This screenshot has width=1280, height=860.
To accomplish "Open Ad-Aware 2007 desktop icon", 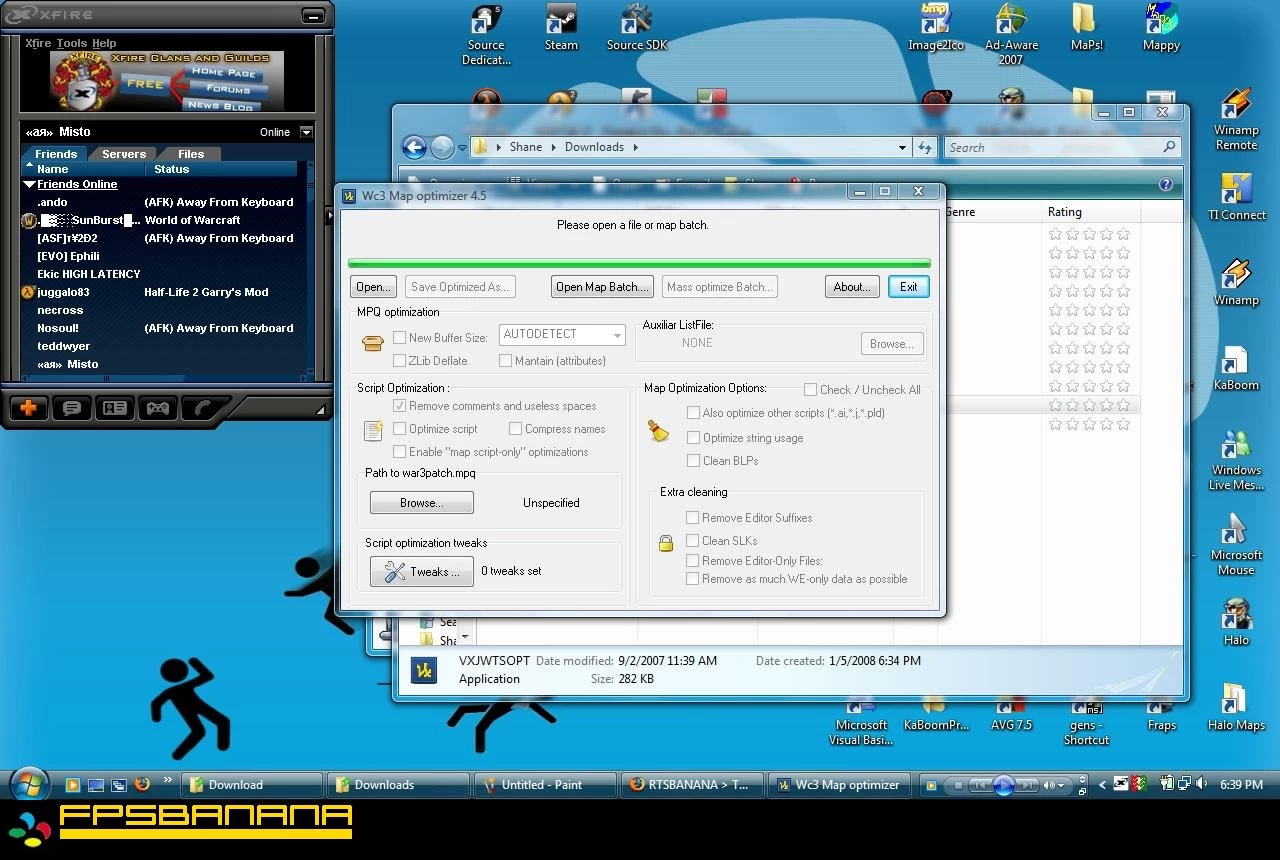I will click(1011, 35).
